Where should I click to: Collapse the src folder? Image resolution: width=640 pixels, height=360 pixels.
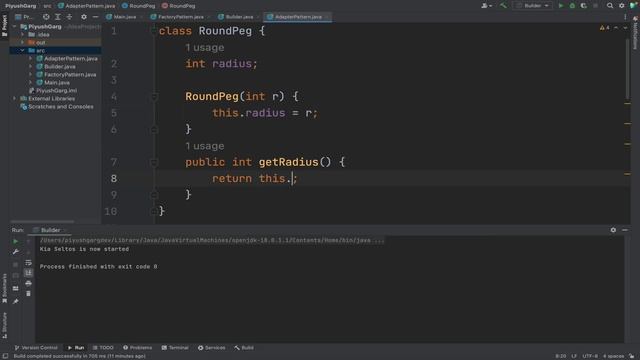click(x=22, y=51)
